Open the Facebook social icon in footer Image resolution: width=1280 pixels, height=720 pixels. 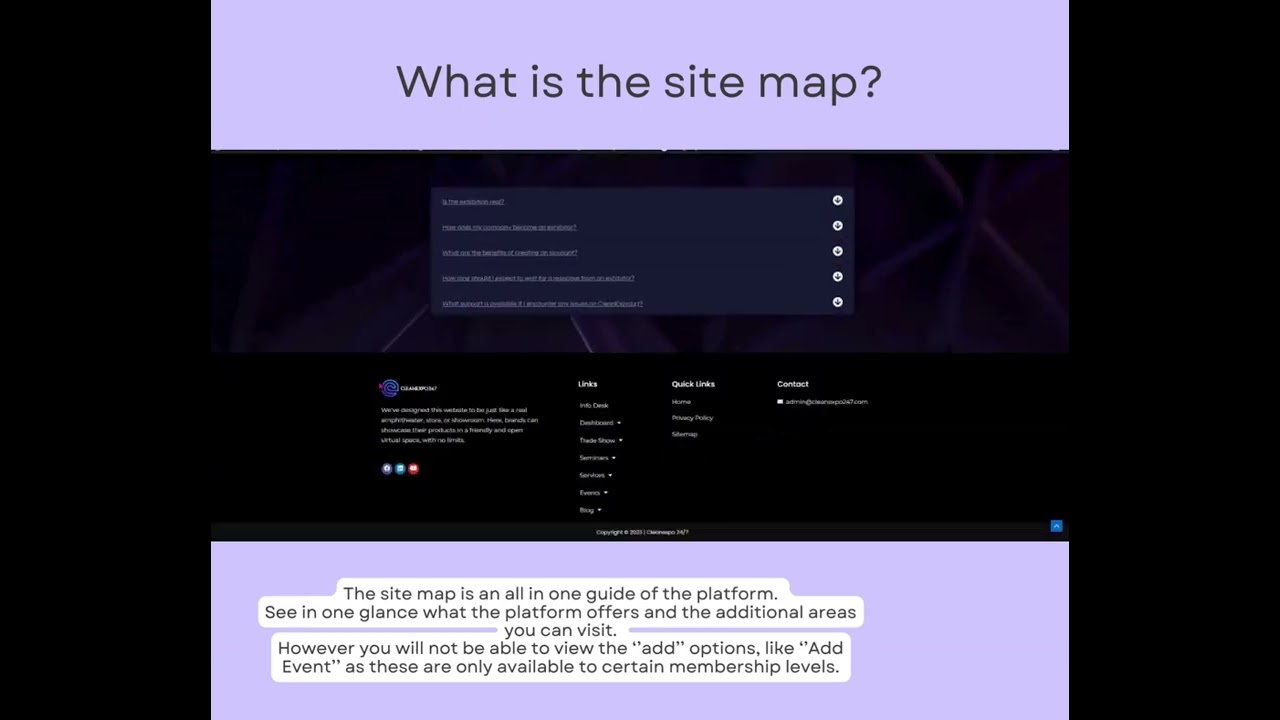click(387, 468)
